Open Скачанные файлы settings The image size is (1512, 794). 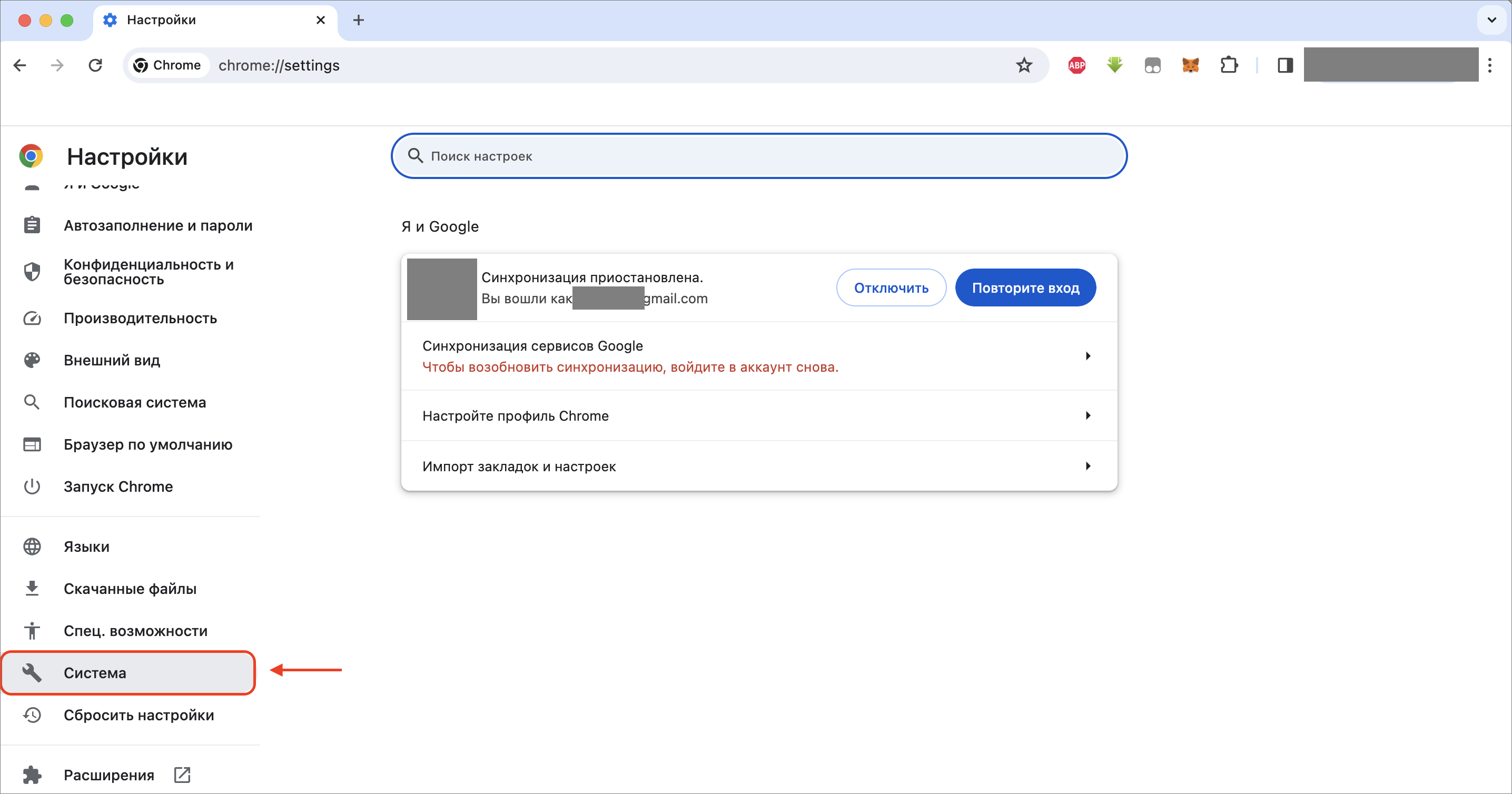point(129,589)
